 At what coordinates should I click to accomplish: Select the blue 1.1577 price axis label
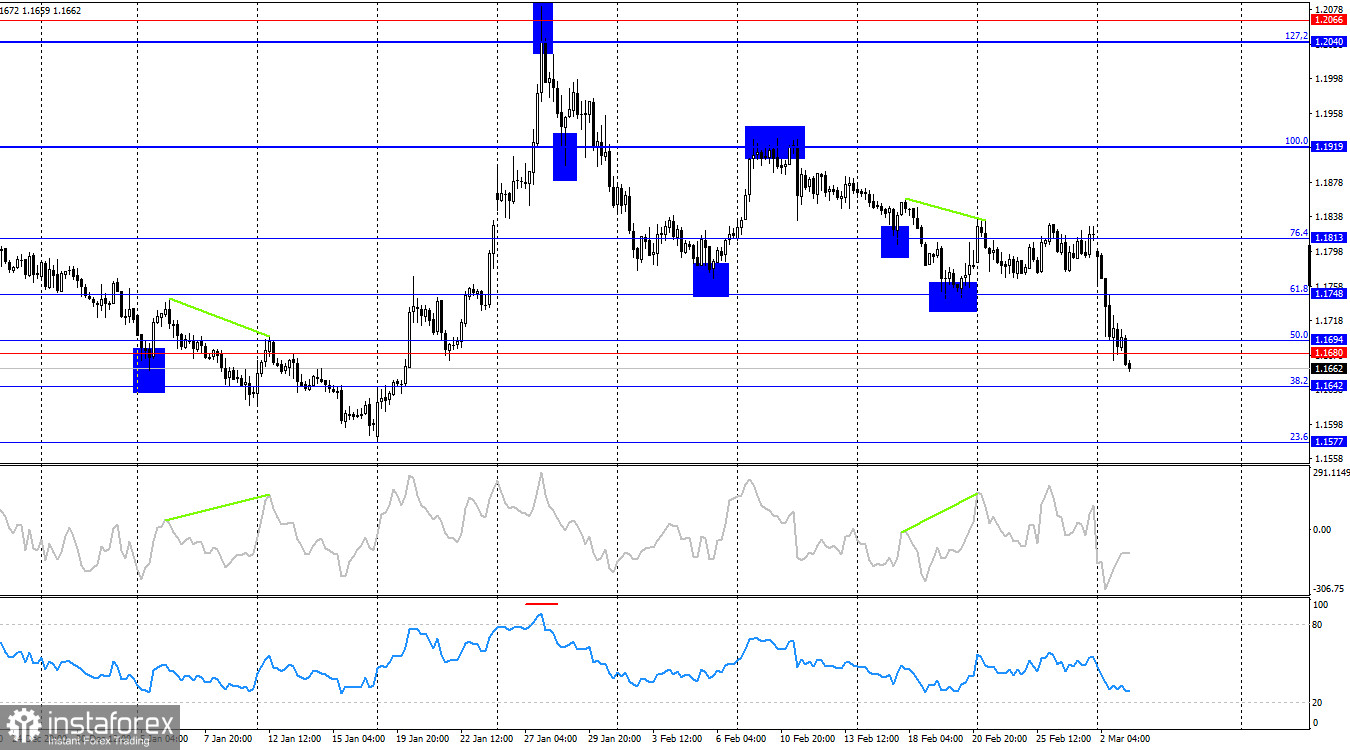point(1329,441)
